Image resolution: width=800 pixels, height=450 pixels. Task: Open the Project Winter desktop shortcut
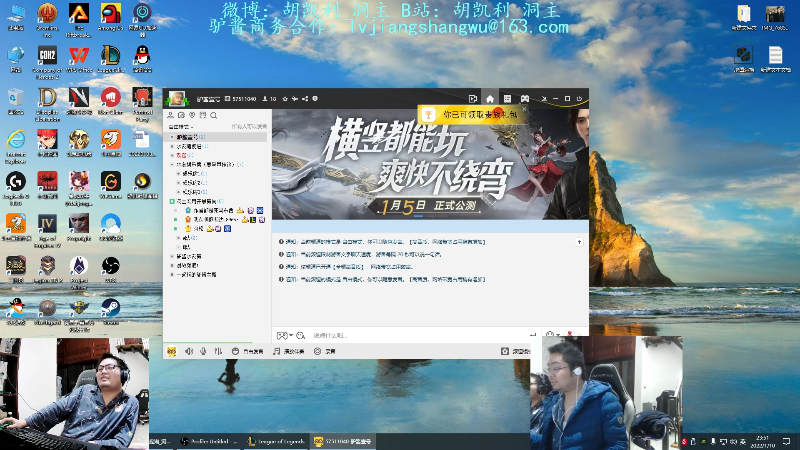79,273
